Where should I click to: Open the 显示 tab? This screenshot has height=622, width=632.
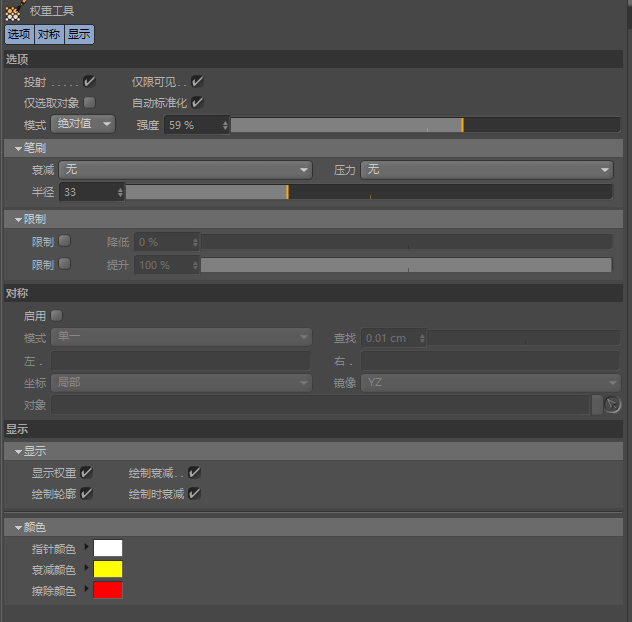79,34
